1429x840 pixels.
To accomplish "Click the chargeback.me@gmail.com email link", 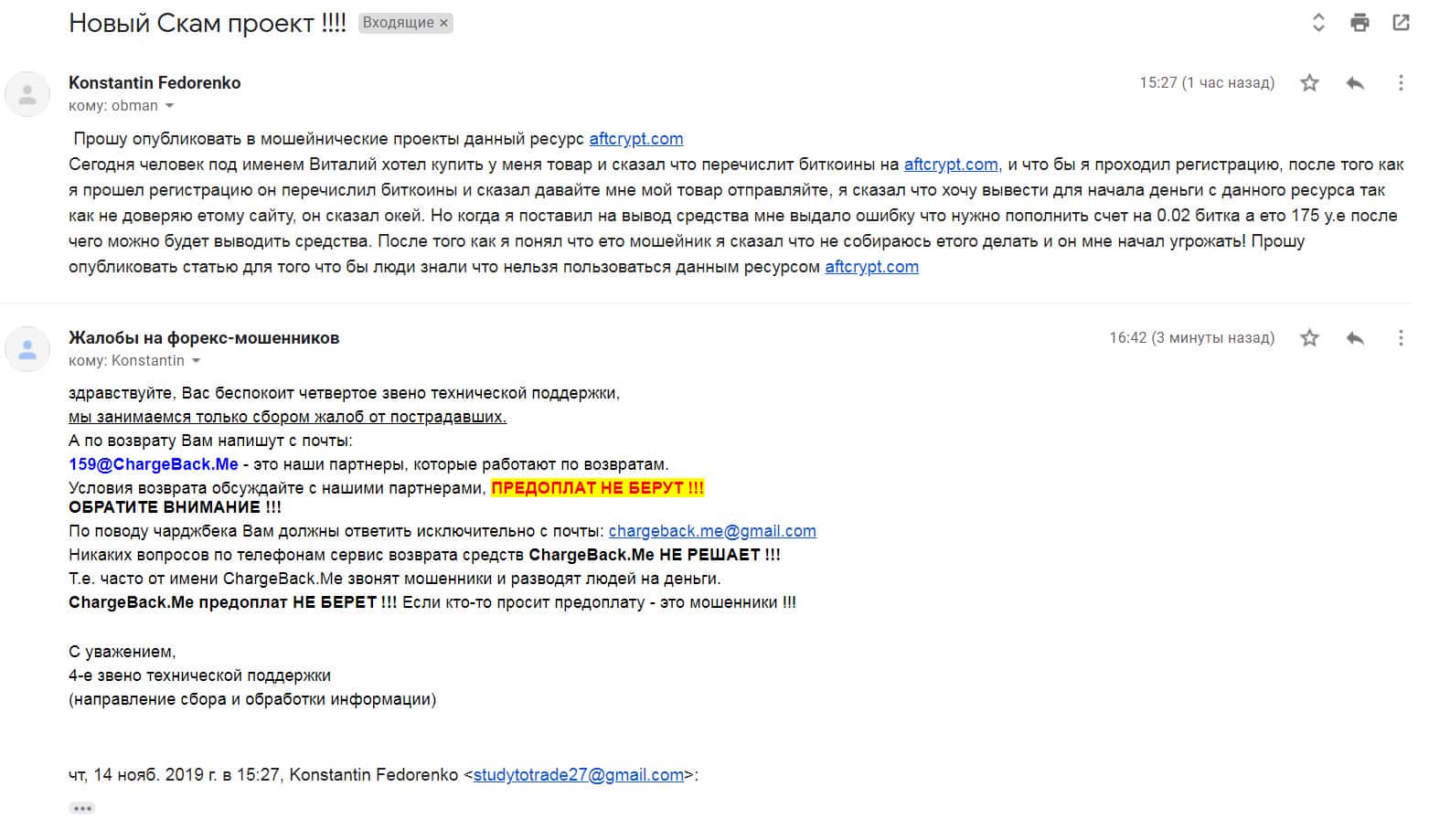I will tap(712, 531).
